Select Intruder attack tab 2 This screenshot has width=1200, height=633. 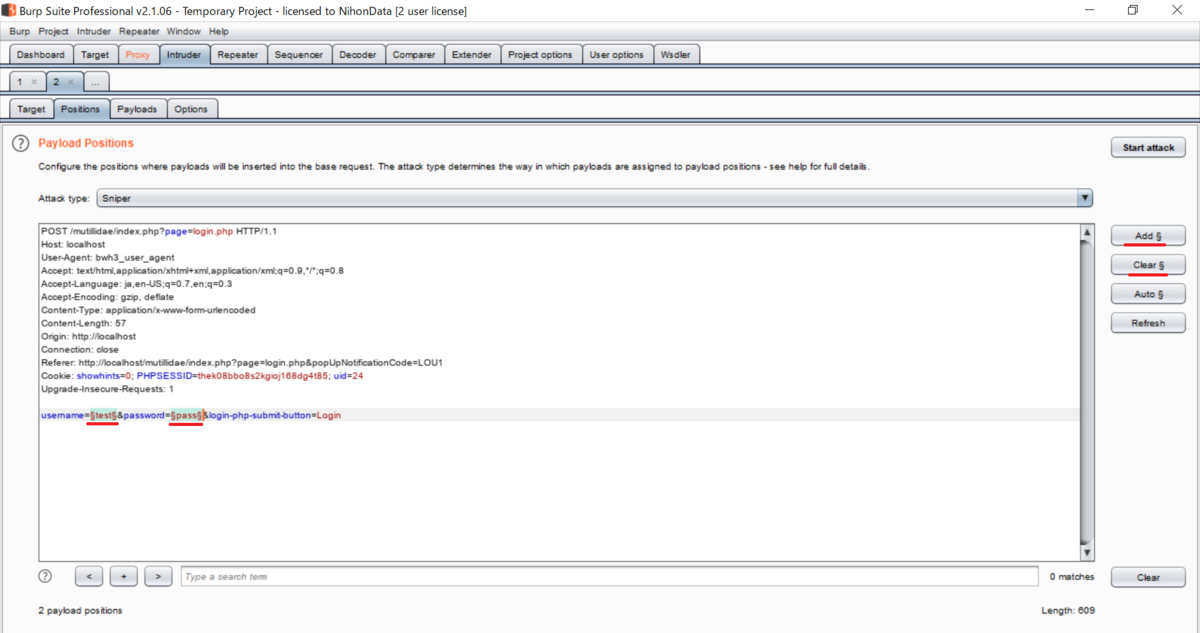tap(57, 82)
